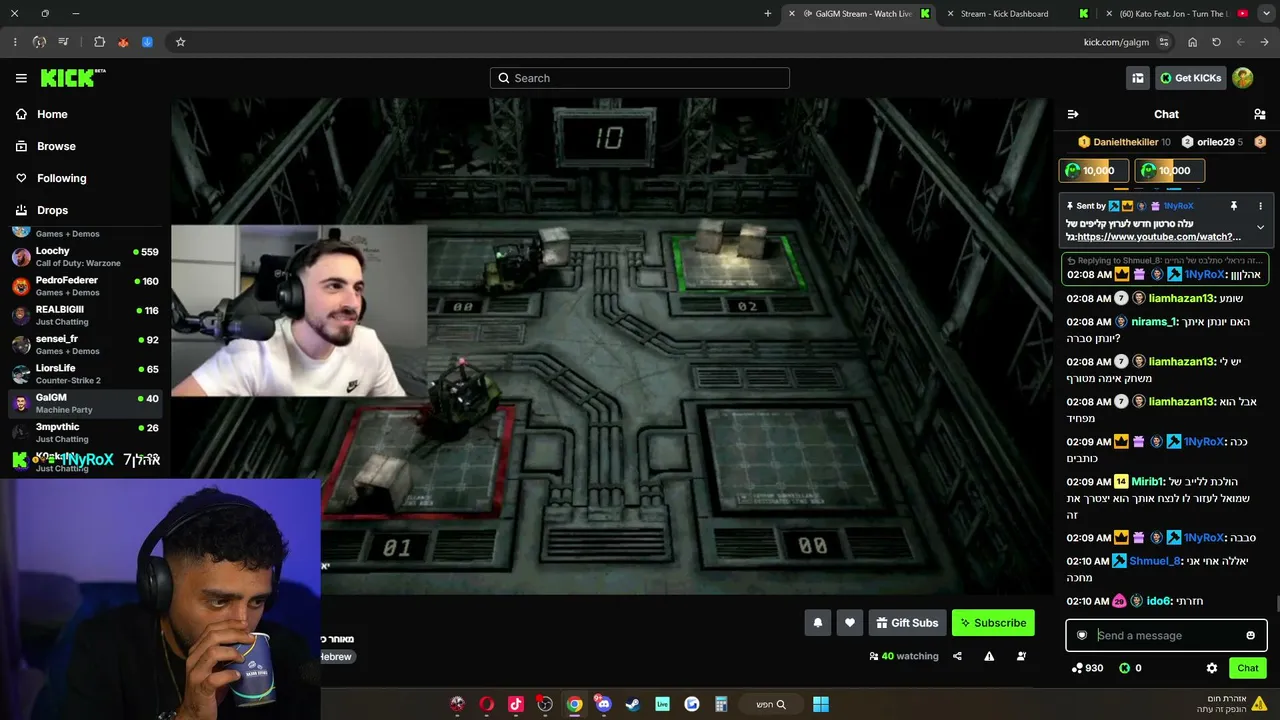This screenshot has width=1280, height=720.
Task: Click top gifter Danielthekiller
Action: tap(1125, 142)
